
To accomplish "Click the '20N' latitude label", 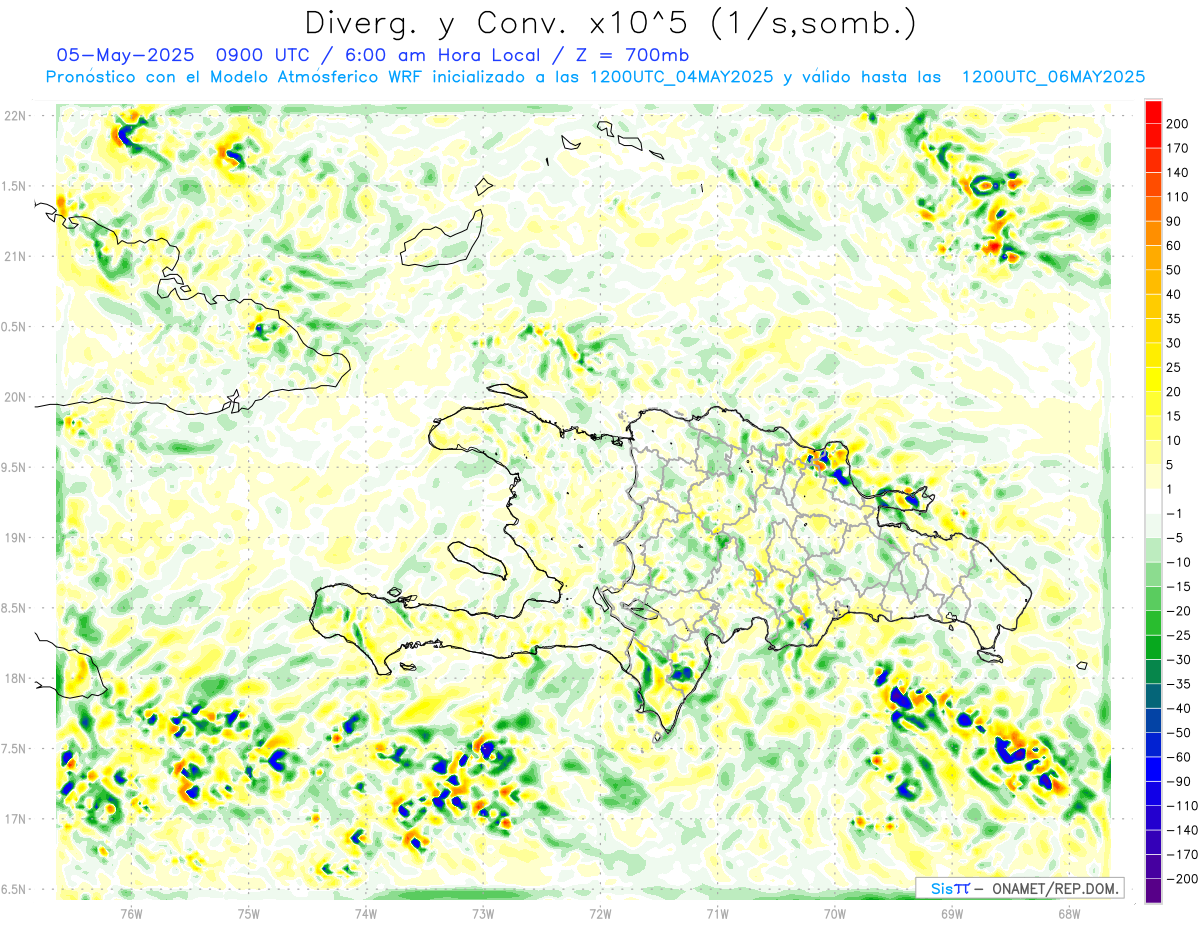I will [15, 397].
